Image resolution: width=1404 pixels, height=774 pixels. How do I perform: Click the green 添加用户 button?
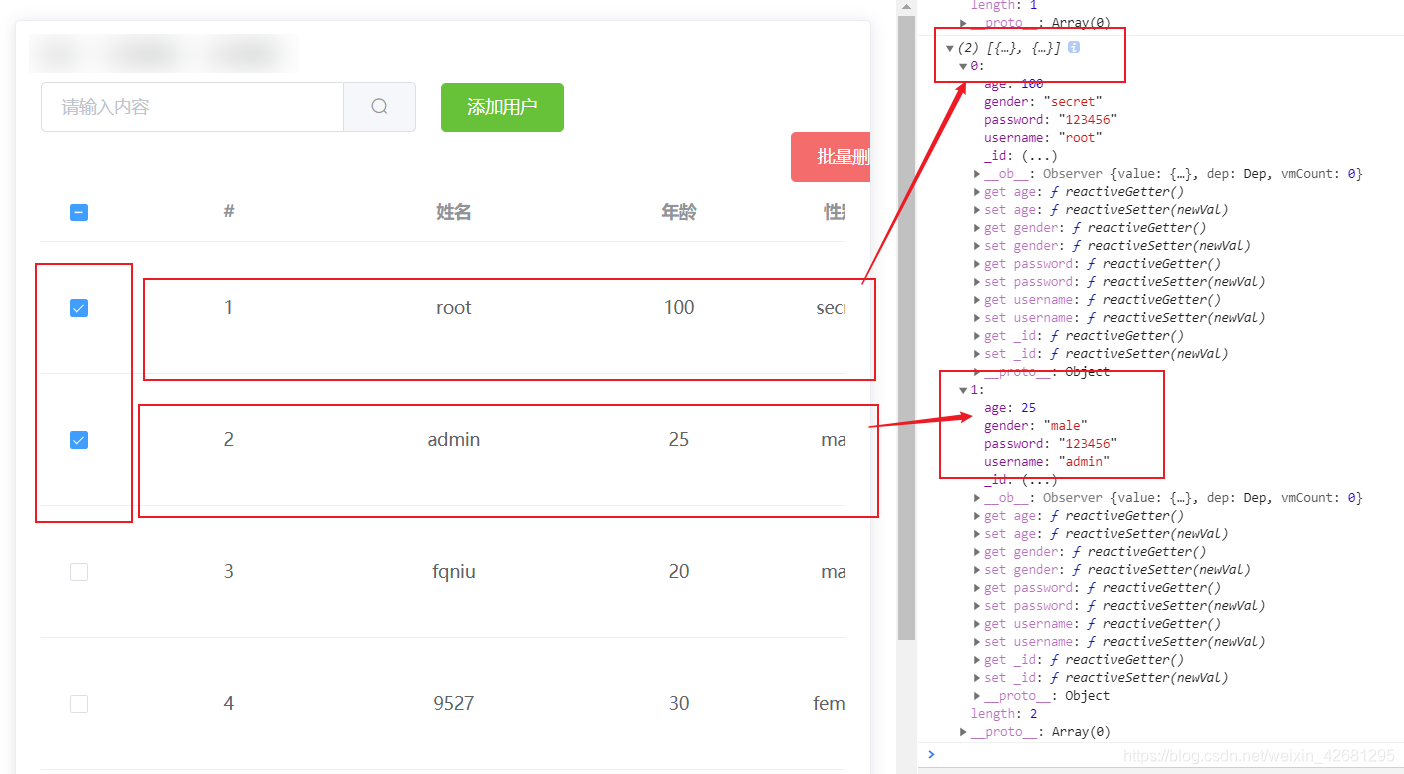[502, 107]
